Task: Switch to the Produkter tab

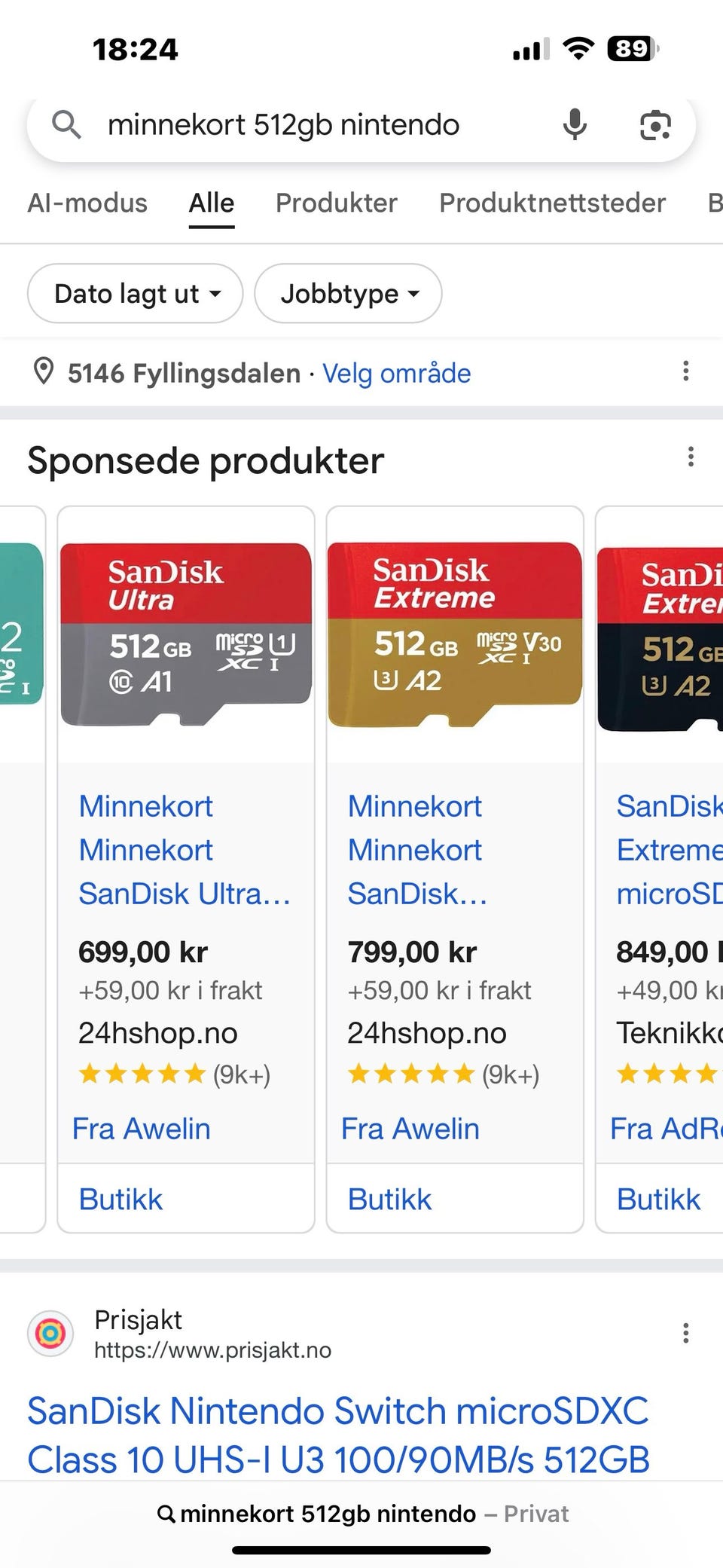Action: click(x=336, y=203)
